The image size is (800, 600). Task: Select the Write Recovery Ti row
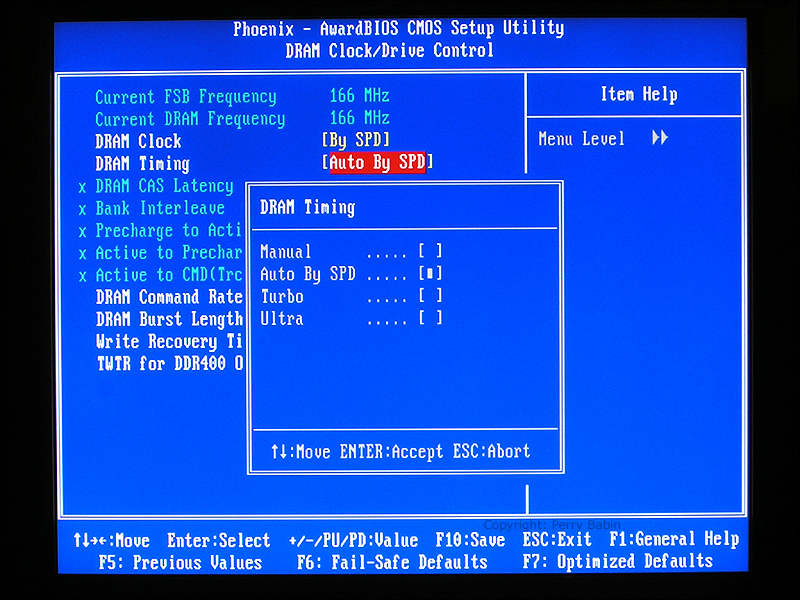coord(169,341)
